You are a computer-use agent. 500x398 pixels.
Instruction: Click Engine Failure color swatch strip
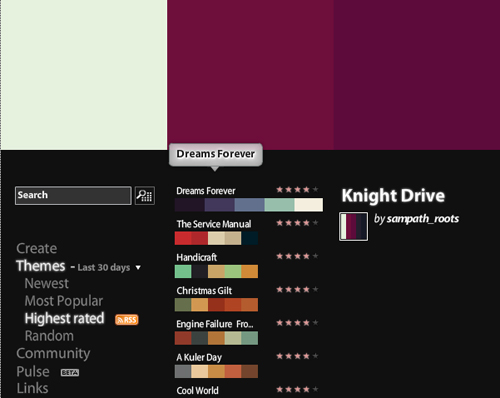click(216, 338)
